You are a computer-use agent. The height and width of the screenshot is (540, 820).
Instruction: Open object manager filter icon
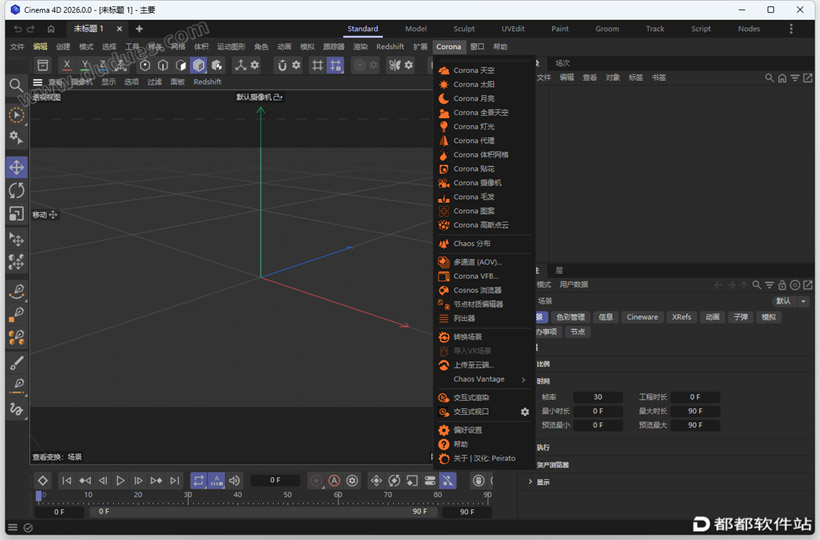point(795,78)
